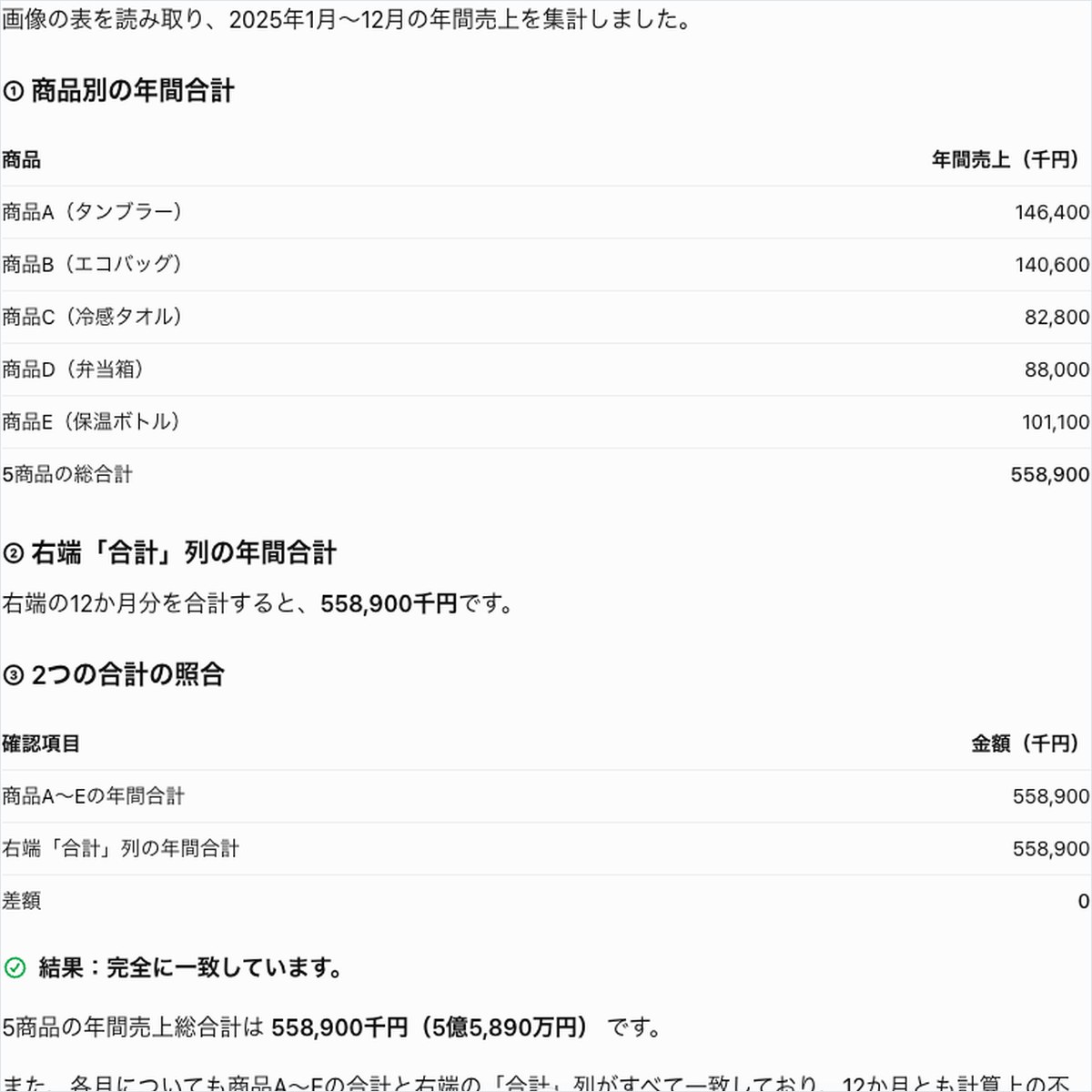This screenshot has height=1092, width=1092.
Task: Click the value 82,800
Action: pos(1057,318)
